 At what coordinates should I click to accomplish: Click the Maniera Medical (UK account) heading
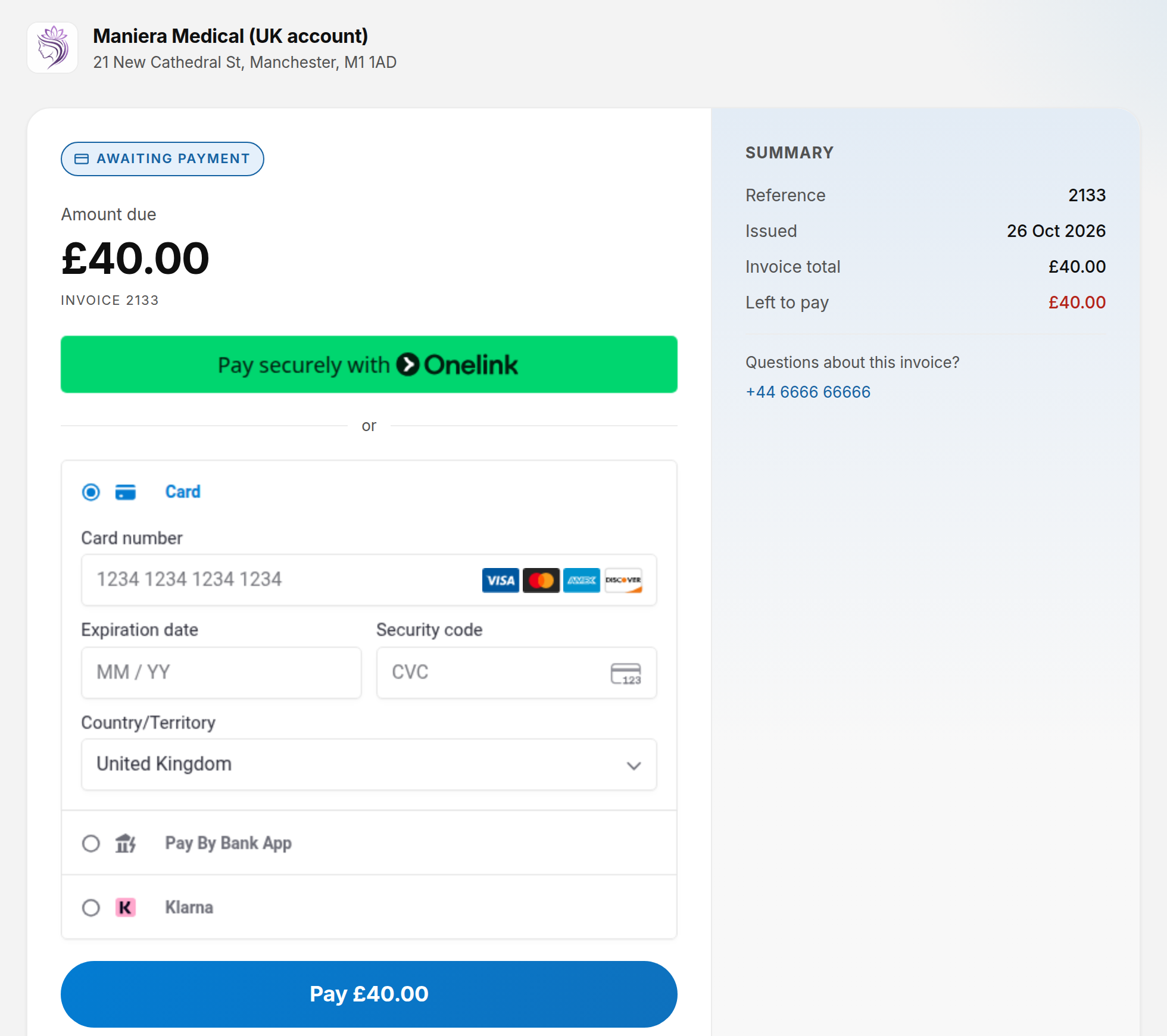point(230,36)
